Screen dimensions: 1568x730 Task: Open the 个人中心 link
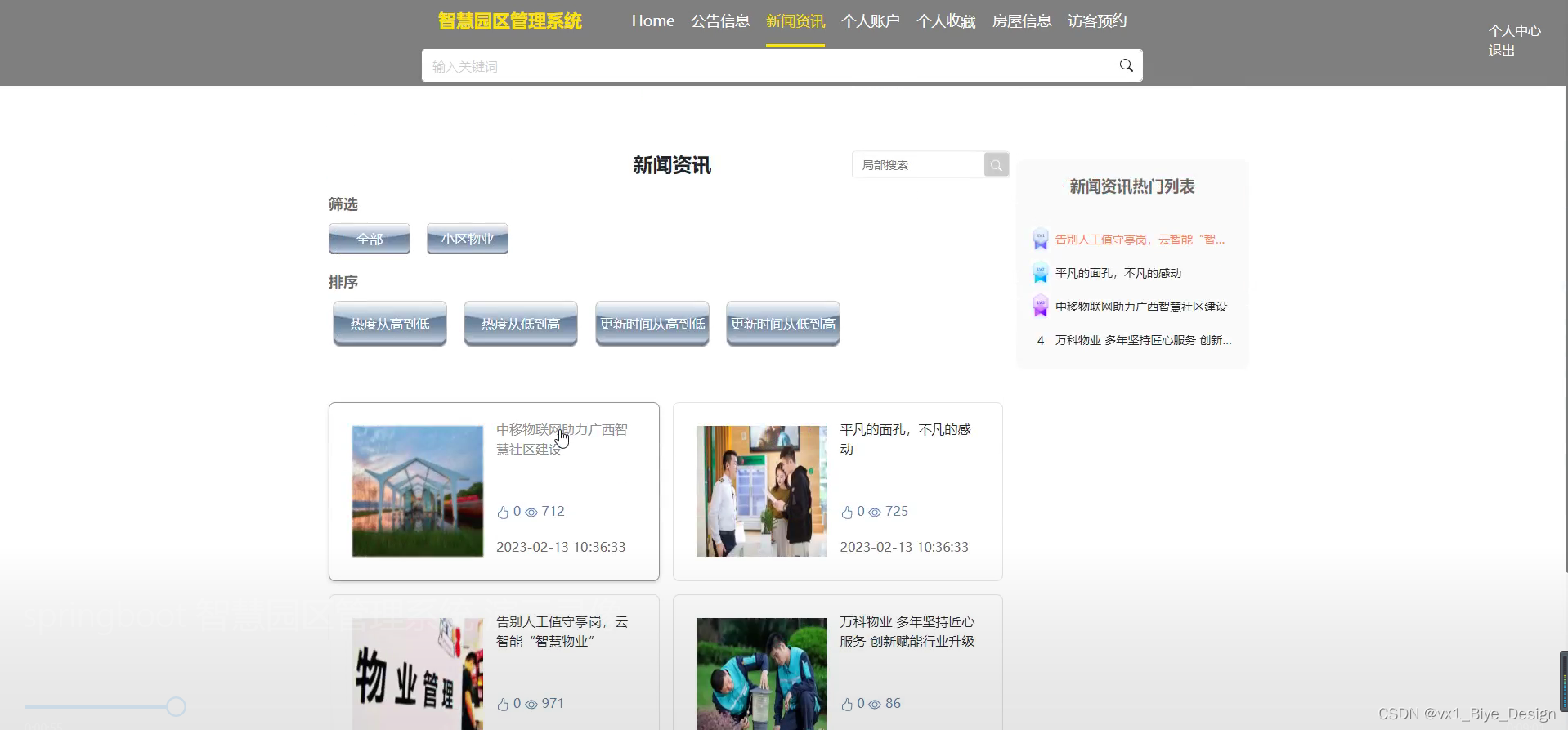point(1514,31)
